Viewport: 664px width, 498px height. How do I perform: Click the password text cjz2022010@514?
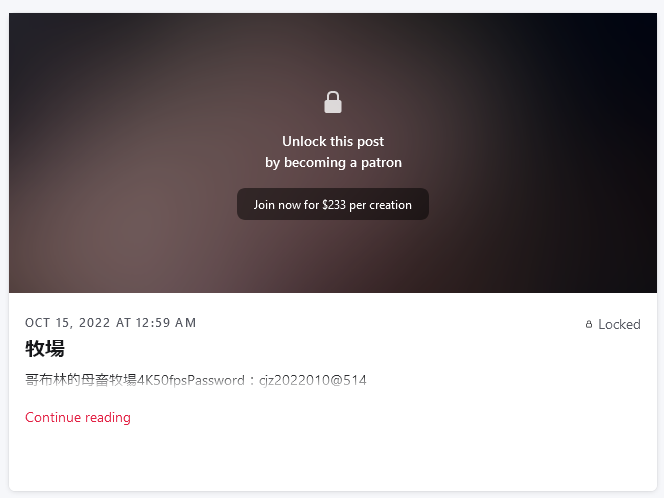tap(313, 380)
